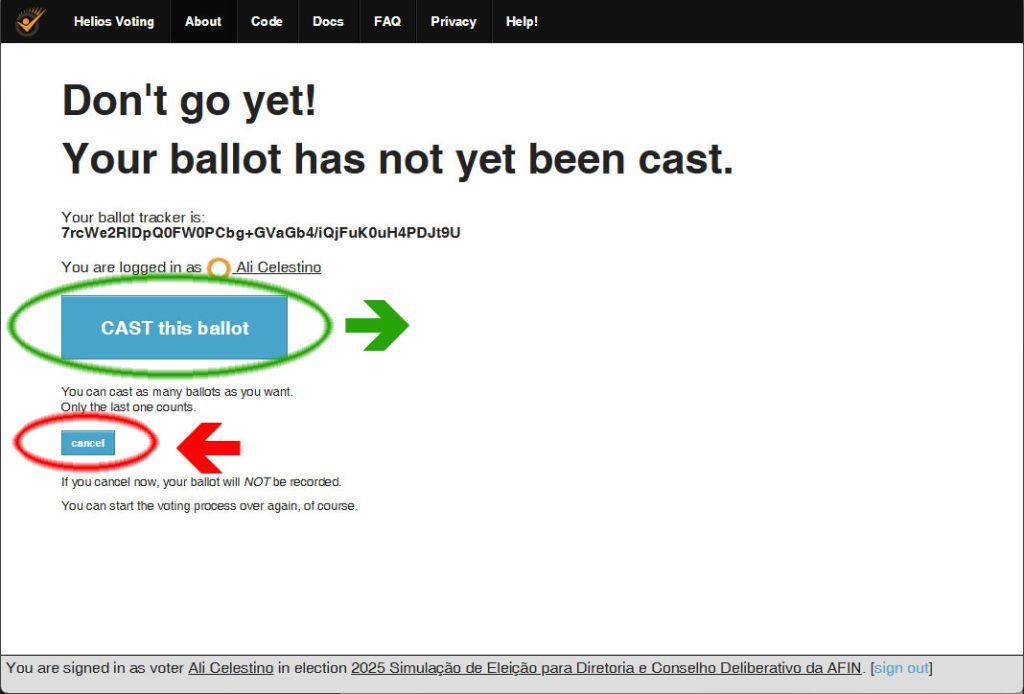Click the Helios logo icon
The height and width of the screenshot is (694, 1024).
click(x=30, y=21)
